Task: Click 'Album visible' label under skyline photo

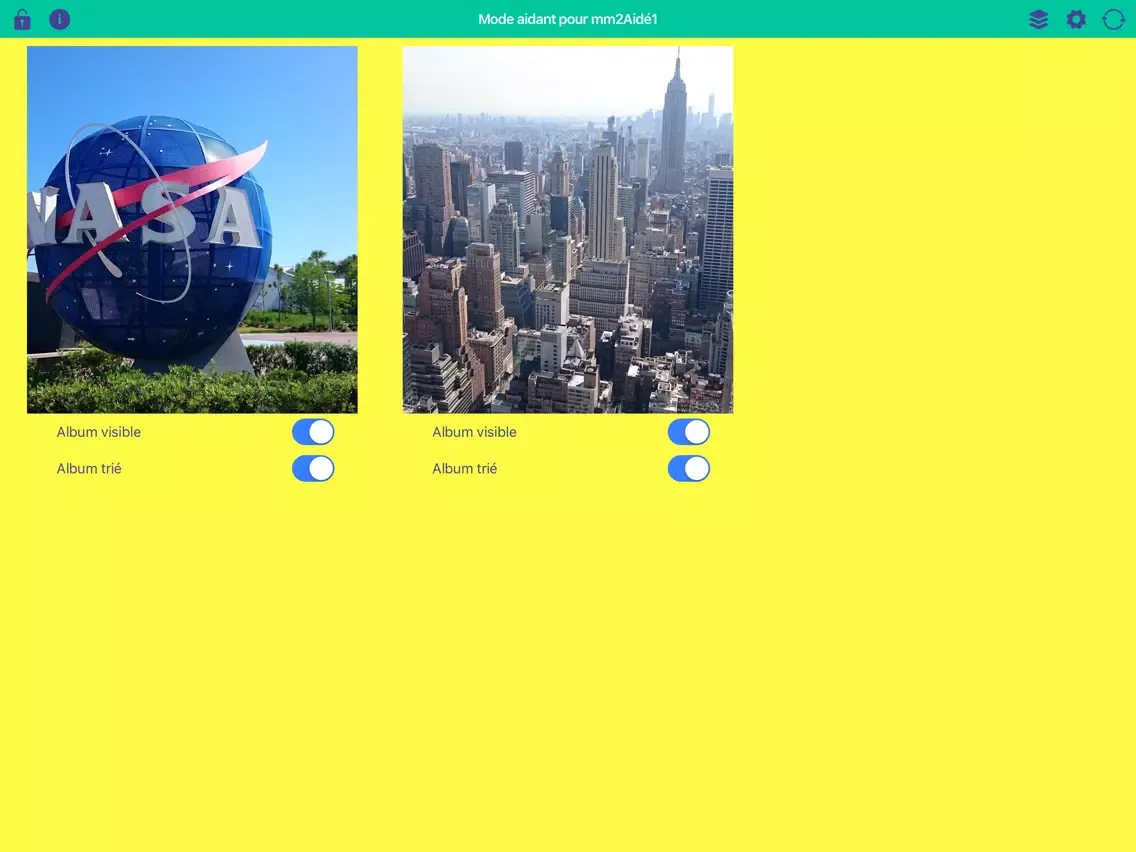Action: pos(475,432)
